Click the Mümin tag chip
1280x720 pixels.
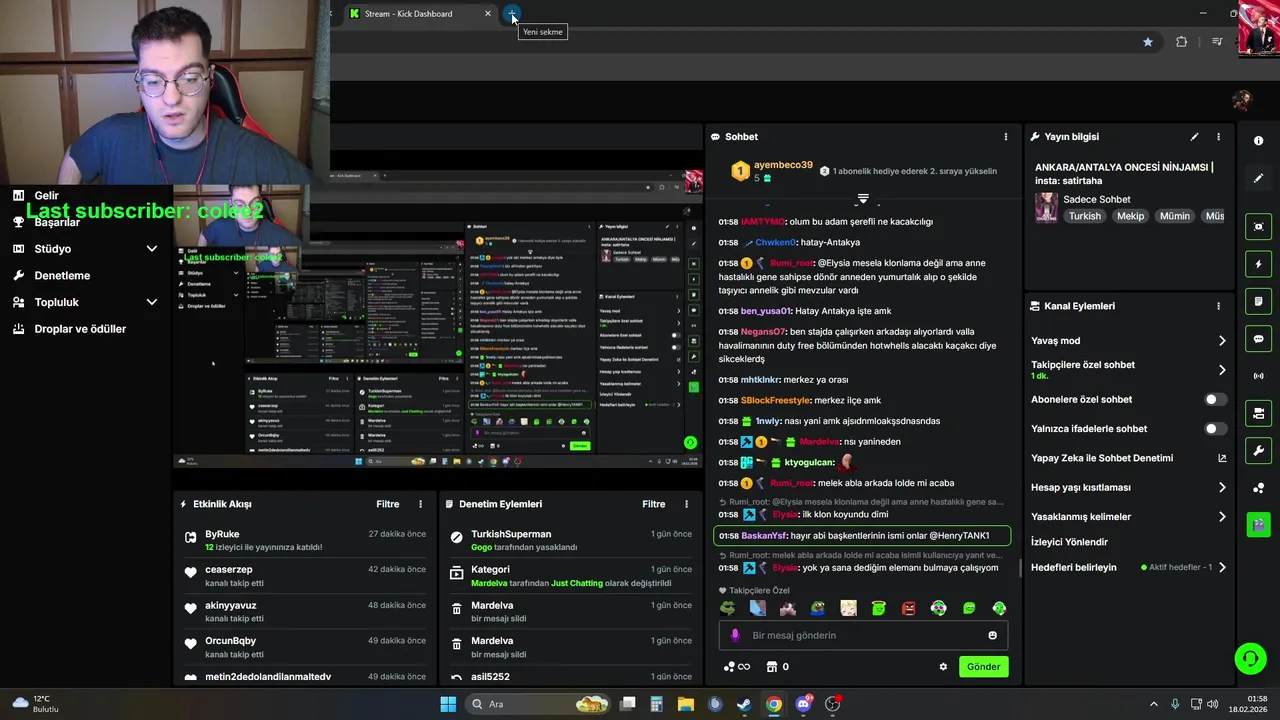[1175, 216]
